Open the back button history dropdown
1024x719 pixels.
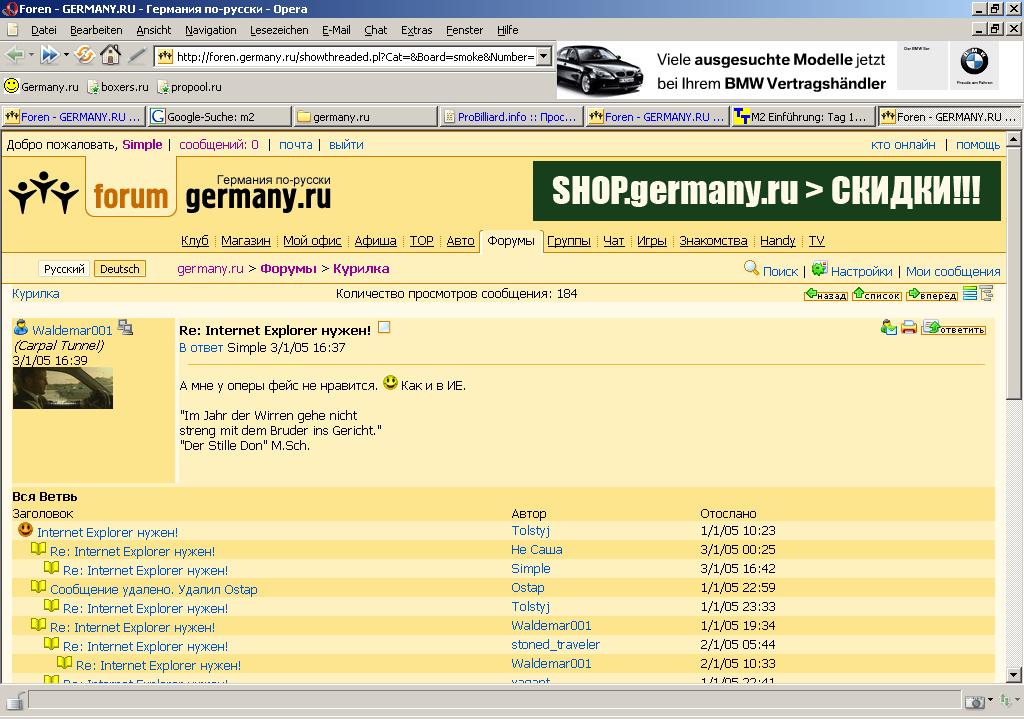[x=31, y=56]
